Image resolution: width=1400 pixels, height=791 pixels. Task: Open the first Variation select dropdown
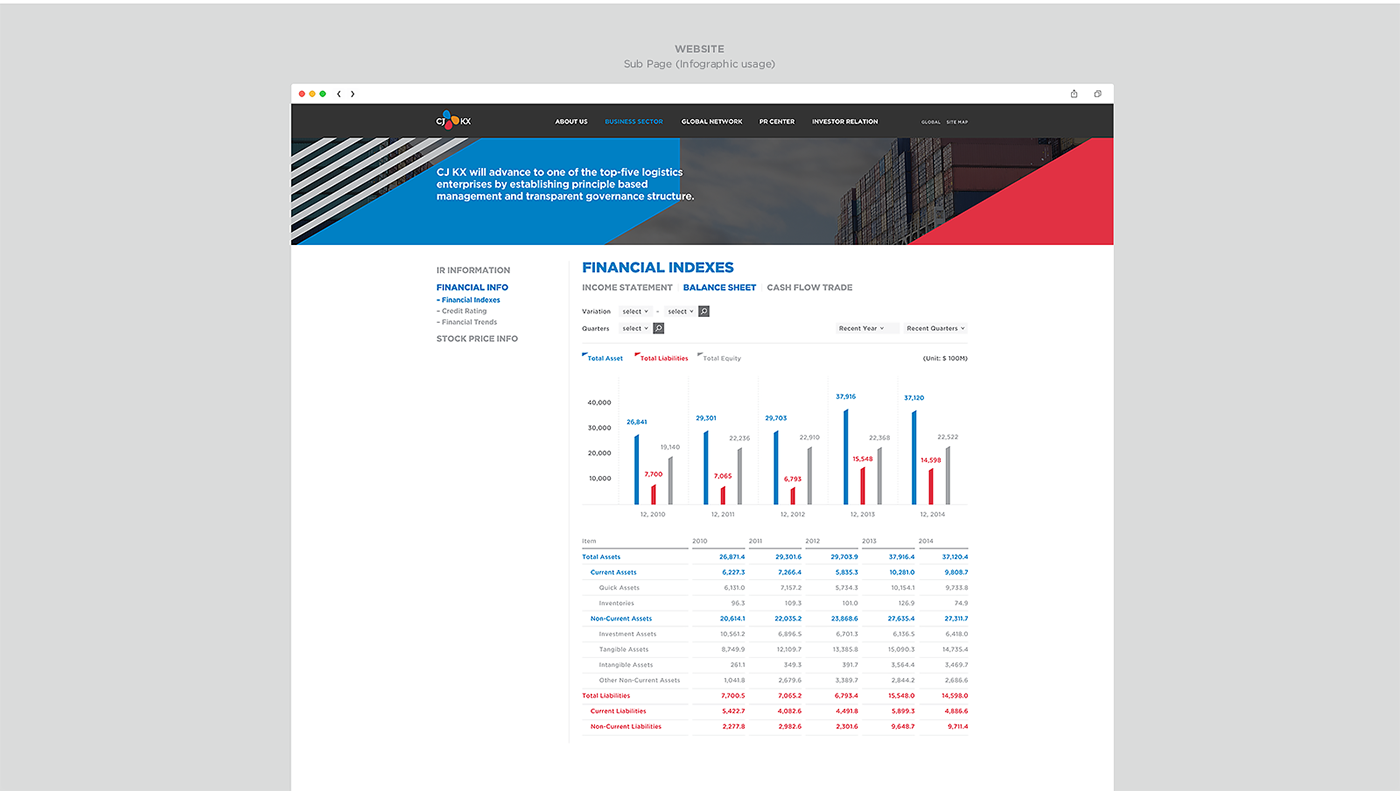pyautogui.click(x=634, y=311)
